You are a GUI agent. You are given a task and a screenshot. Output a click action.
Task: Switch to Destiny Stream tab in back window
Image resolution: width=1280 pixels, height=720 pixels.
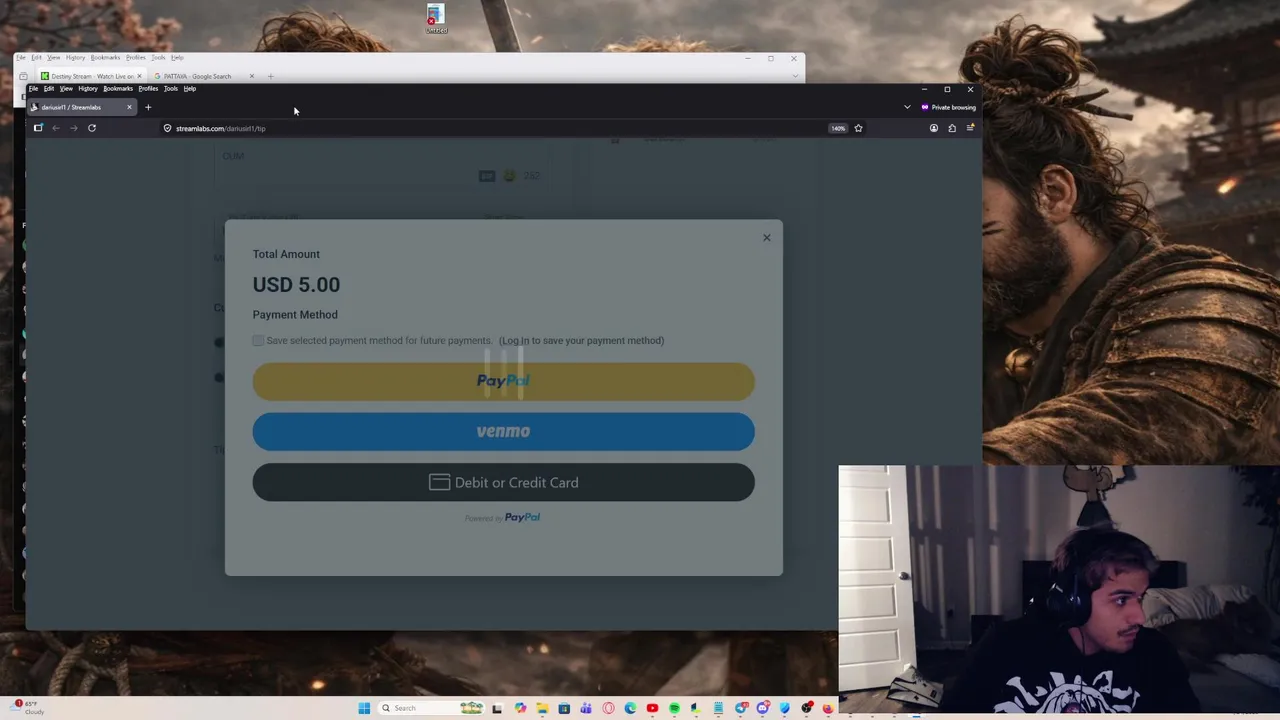(91, 76)
